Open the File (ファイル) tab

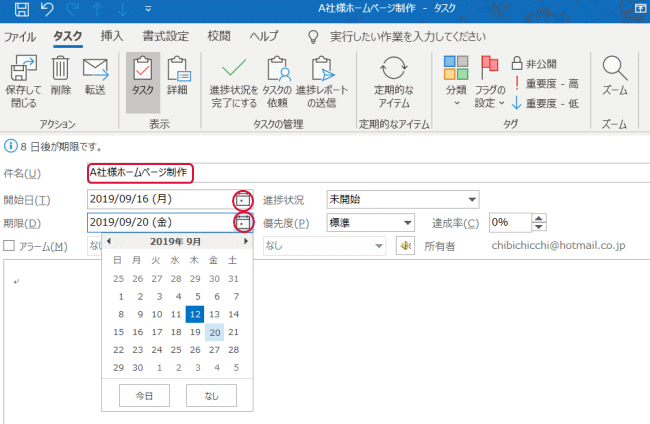20,36
